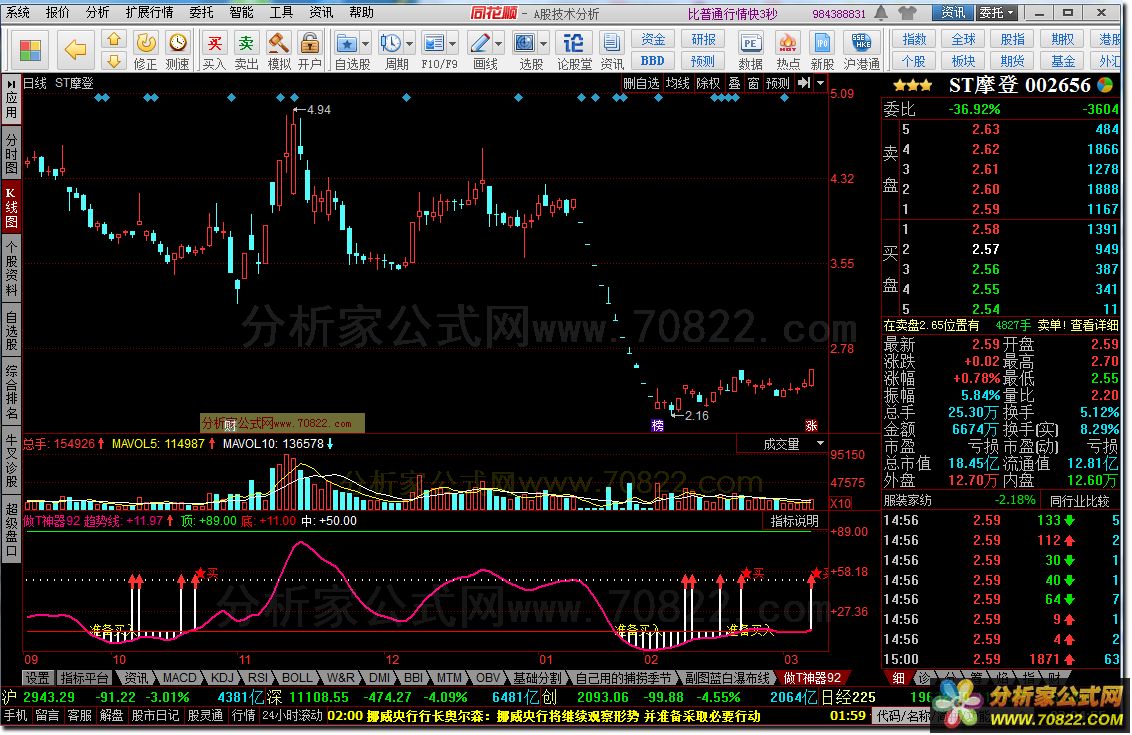This screenshot has width=1132, height=735.
Task: Open the 系统 menu
Action: click(x=17, y=12)
